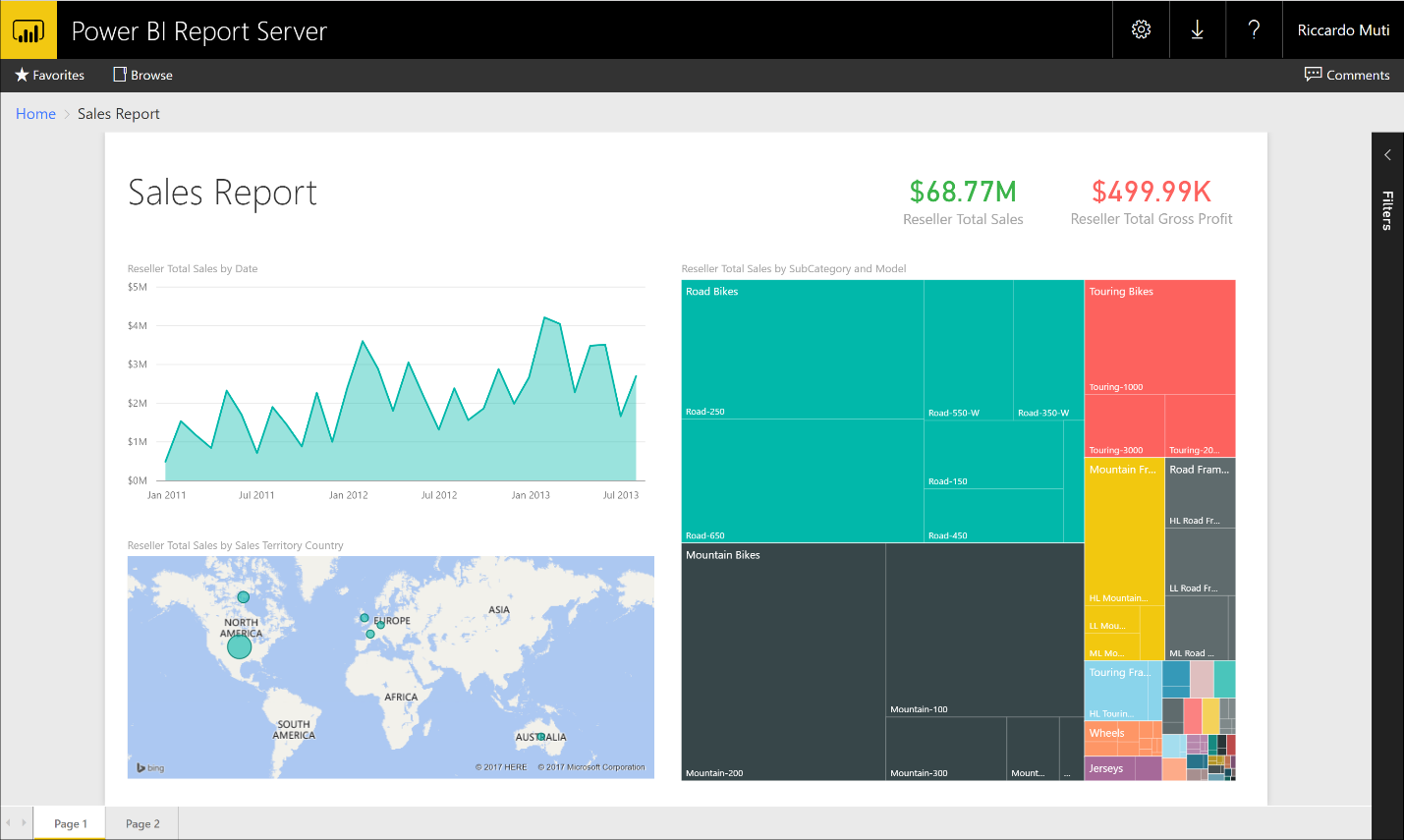Image resolution: width=1404 pixels, height=840 pixels.
Task: Click the Power BI Report Server logo
Action: click(x=28, y=29)
